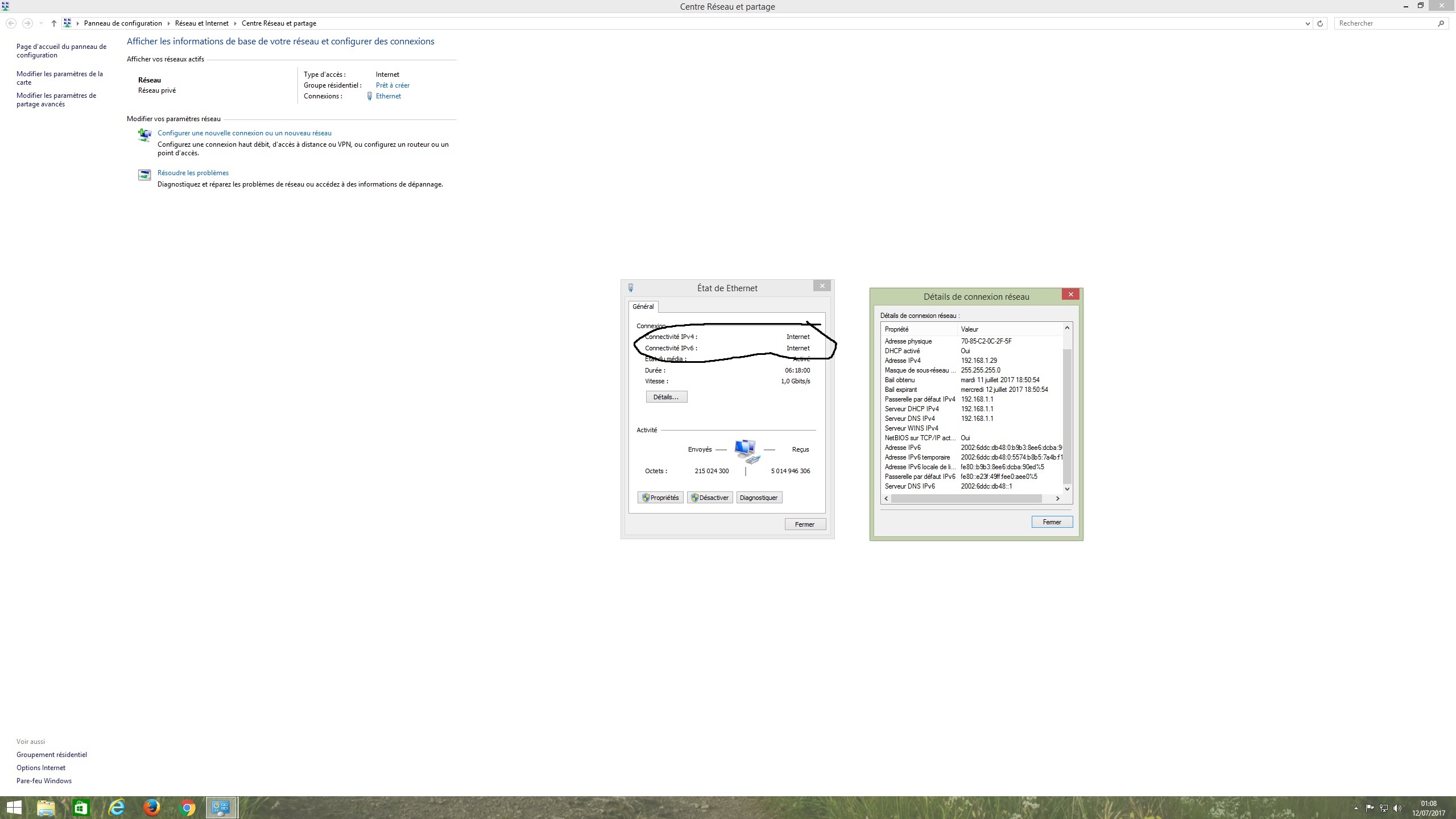This screenshot has height=819, width=1456.
Task: Open the Ethernet connection link
Action: 388,96
